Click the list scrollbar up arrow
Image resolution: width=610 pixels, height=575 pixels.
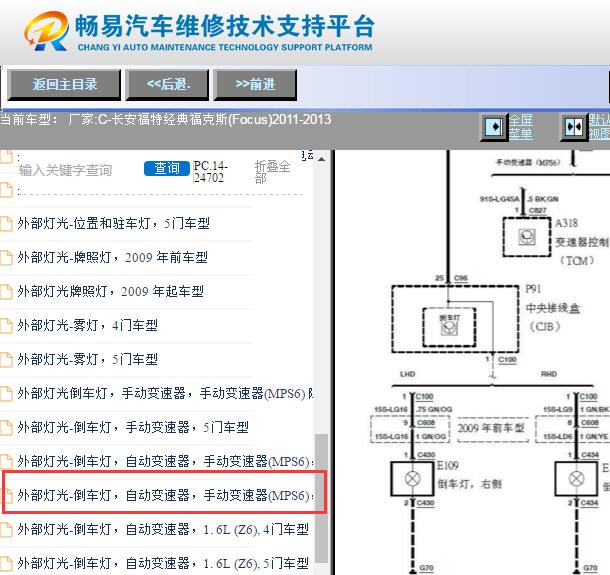pos(321,159)
